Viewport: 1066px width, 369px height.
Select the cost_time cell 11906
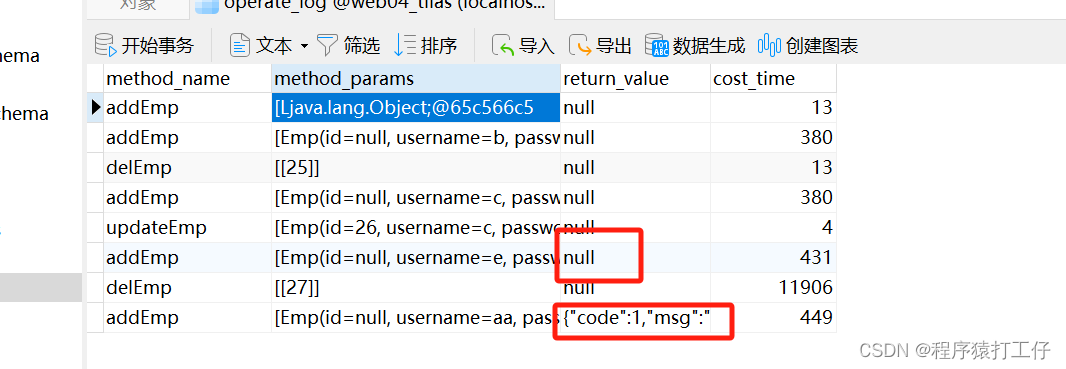pos(774,287)
